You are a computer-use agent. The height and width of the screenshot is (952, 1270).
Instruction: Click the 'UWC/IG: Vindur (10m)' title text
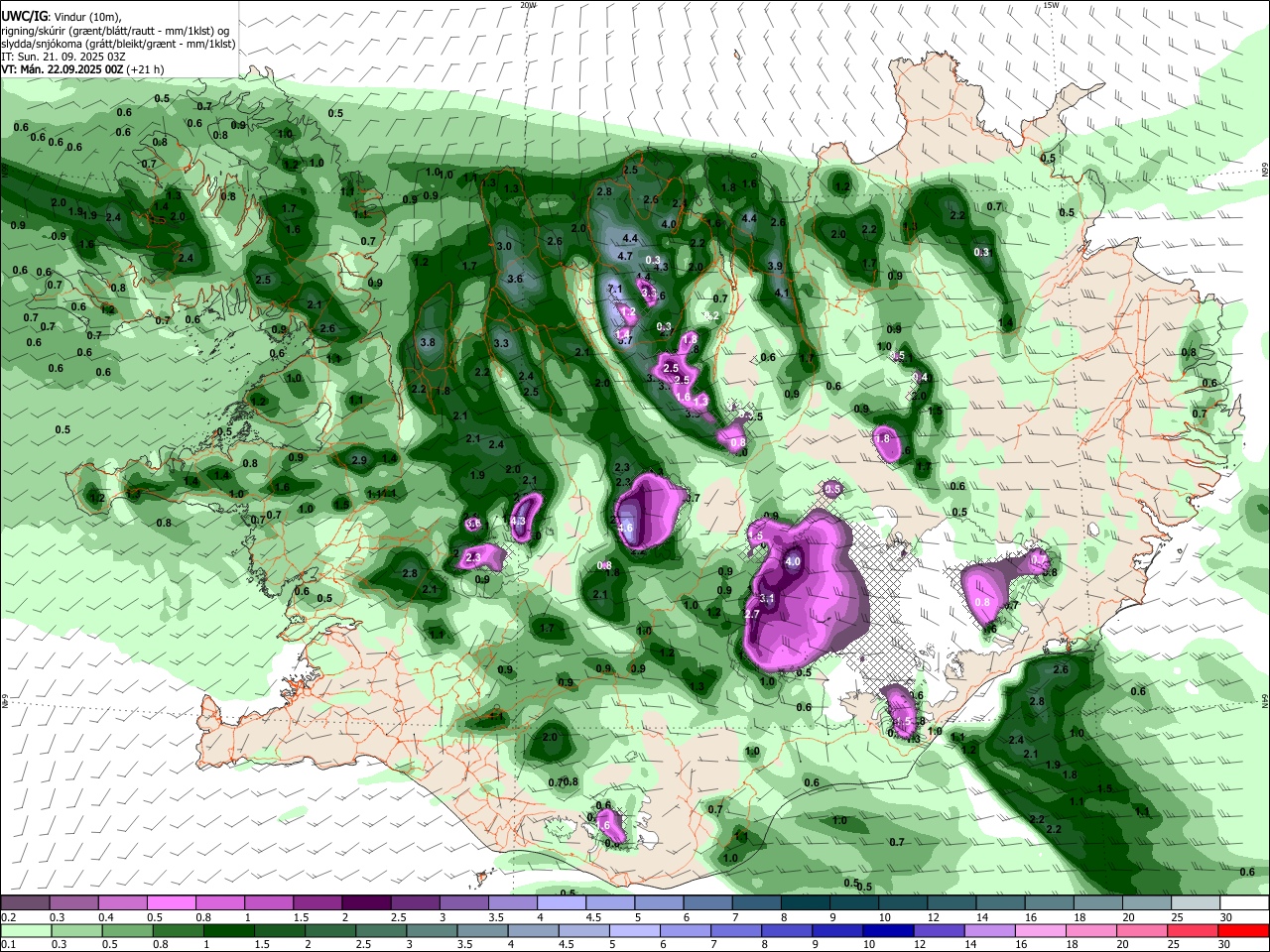(x=61, y=16)
